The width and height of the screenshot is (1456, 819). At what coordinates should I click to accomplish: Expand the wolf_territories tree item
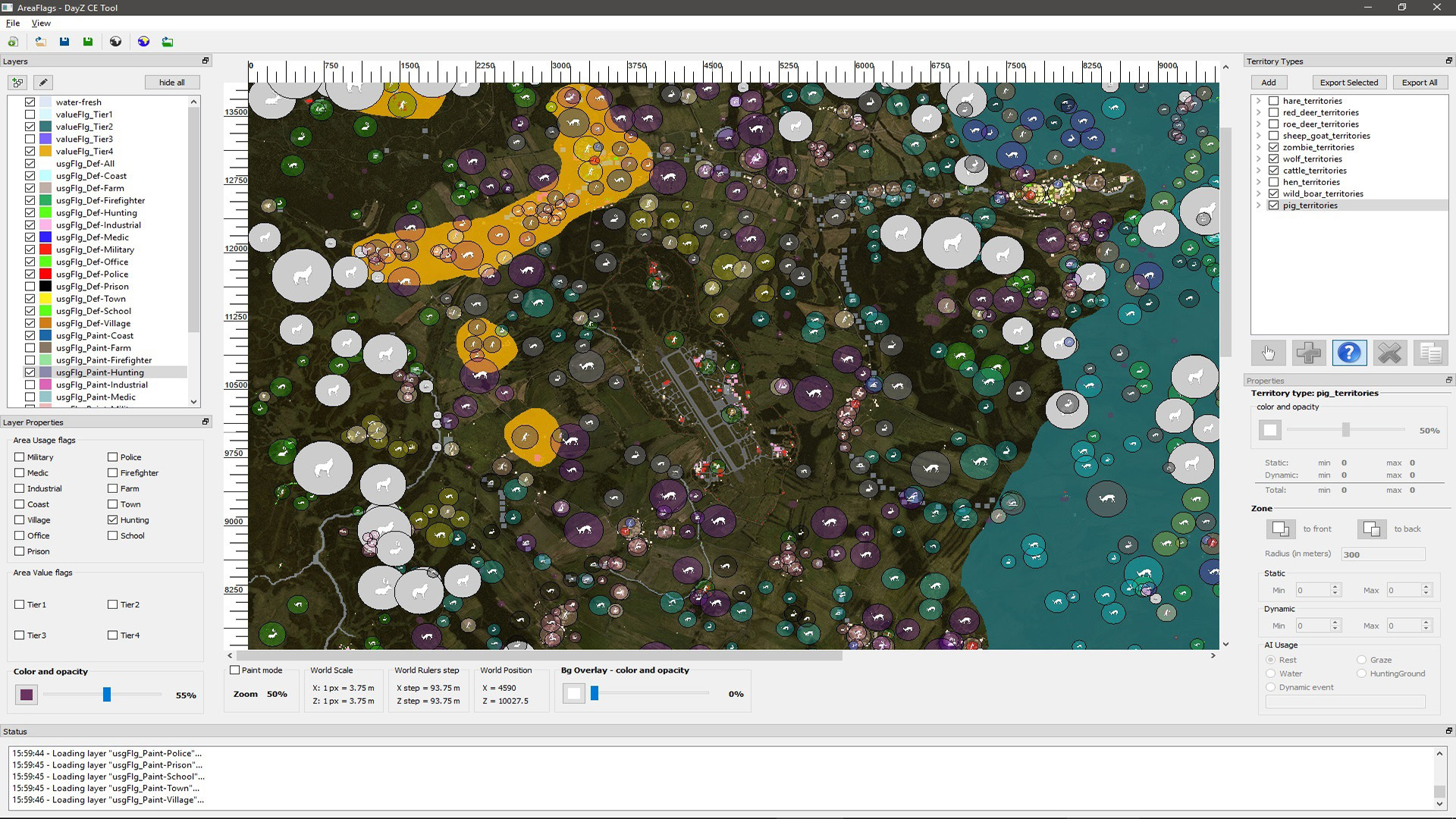1257,159
